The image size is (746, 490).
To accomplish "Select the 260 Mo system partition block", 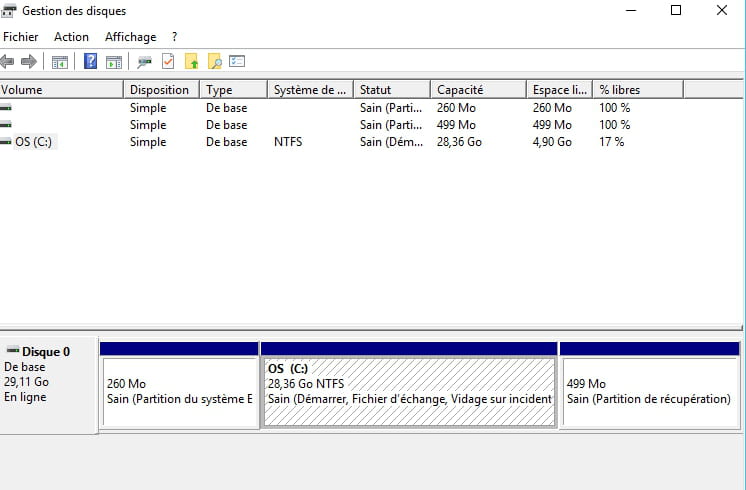I will click(x=180, y=391).
